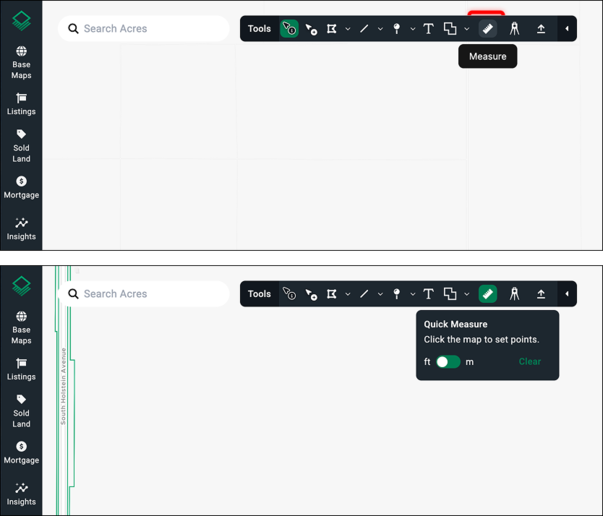Viewport: 603px width, 516px height.
Task: Click Search Acres field in the Measure tooltip view
Action: (x=143, y=28)
